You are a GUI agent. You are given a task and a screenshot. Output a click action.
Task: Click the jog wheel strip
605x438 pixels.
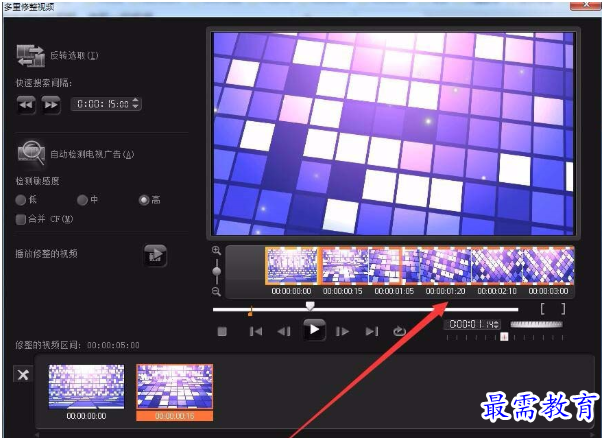pos(536,324)
